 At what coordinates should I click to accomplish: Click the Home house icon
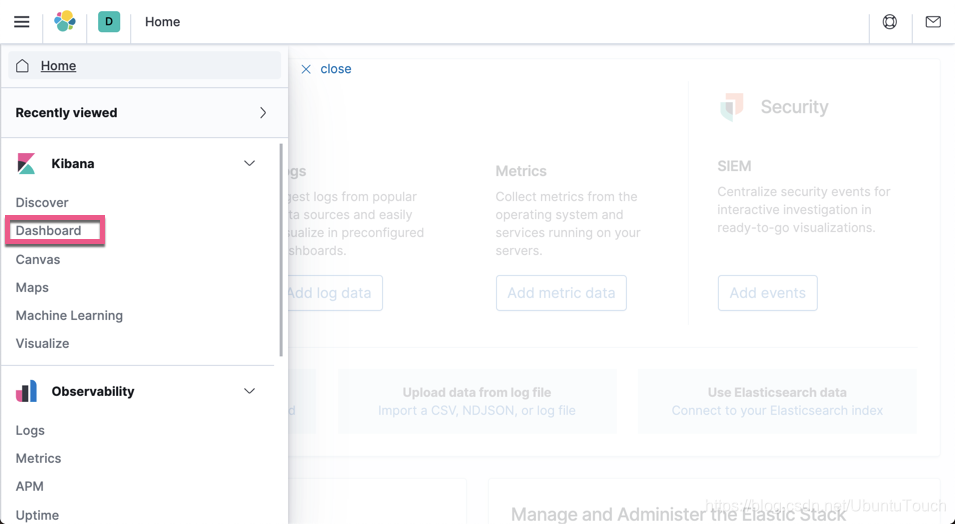[23, 66]
